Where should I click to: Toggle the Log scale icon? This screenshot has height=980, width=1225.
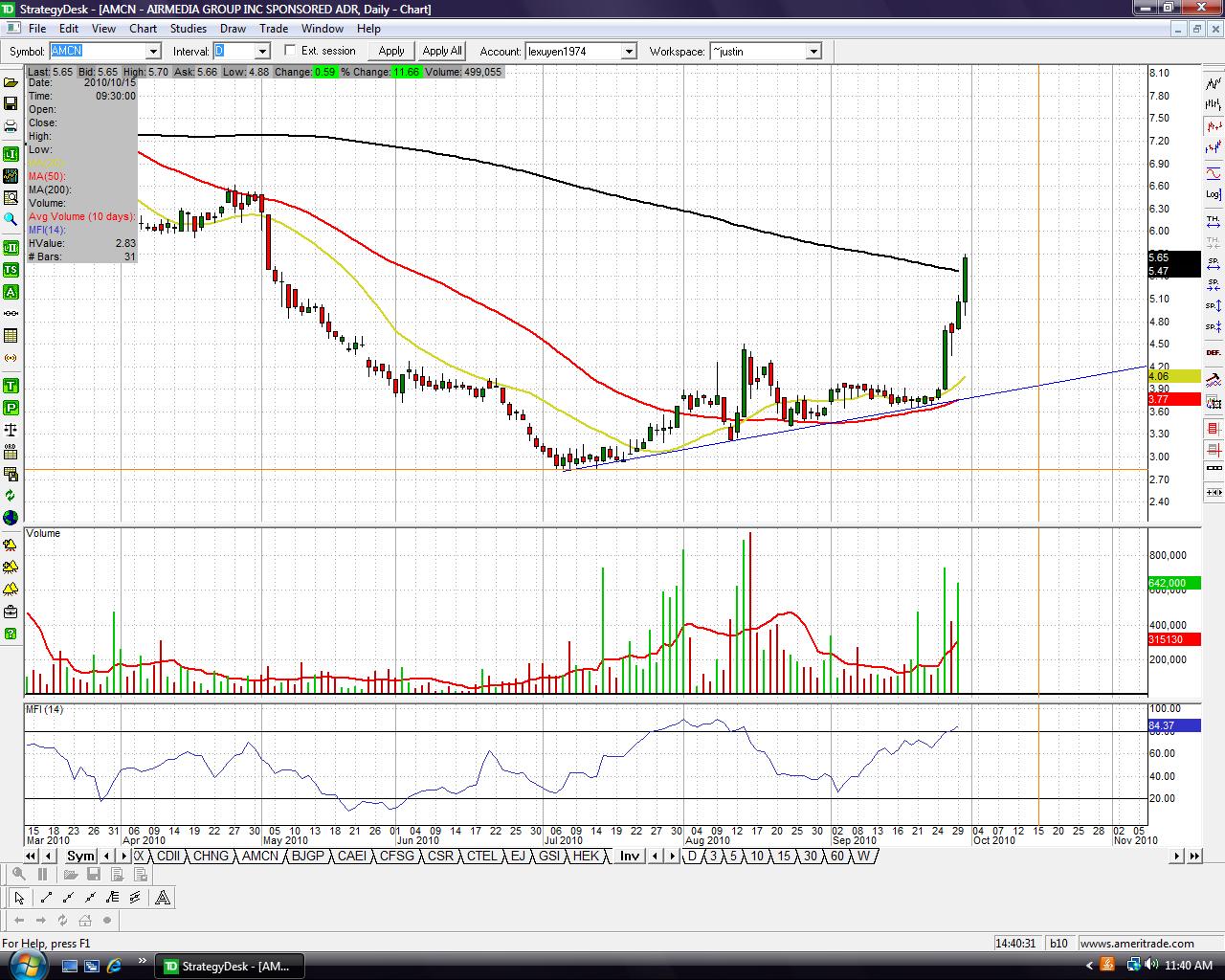1214,194
